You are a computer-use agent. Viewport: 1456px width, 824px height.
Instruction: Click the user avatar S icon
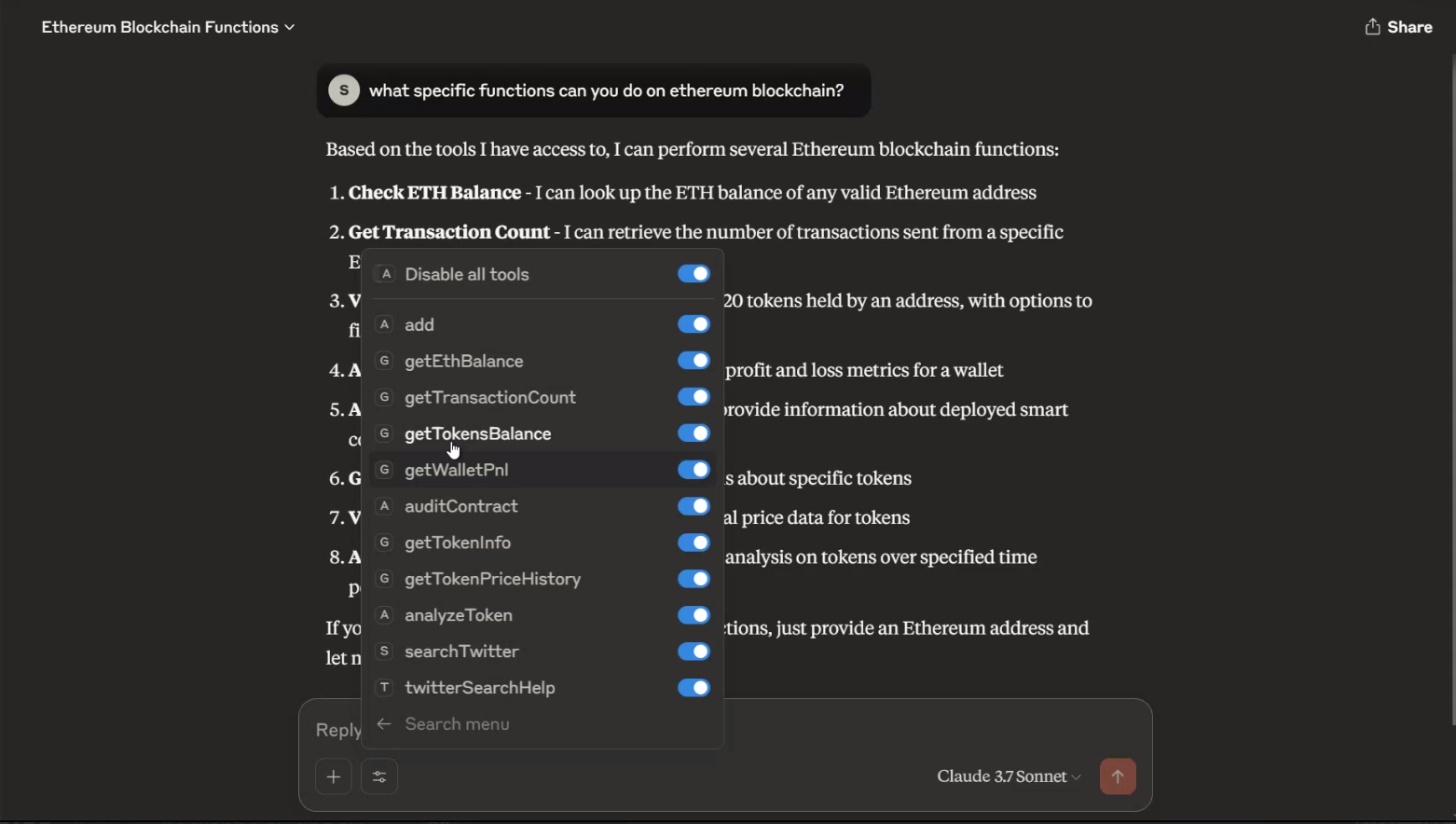(x=344, y=90)
